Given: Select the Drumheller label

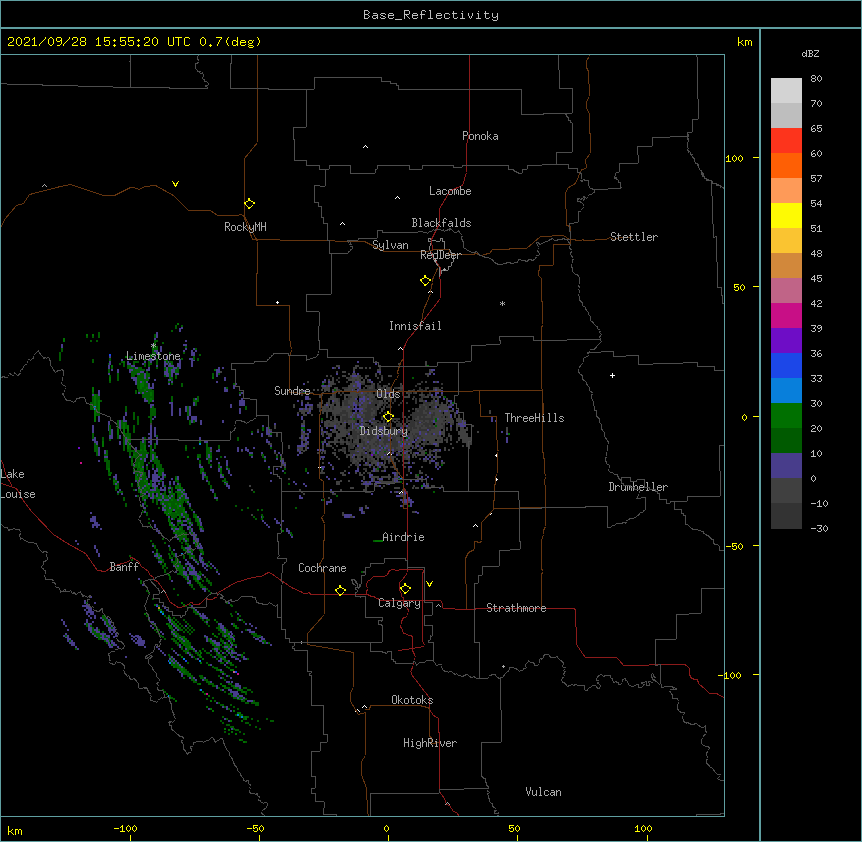Looking at the screenshot, I should [x=638, y=487].
